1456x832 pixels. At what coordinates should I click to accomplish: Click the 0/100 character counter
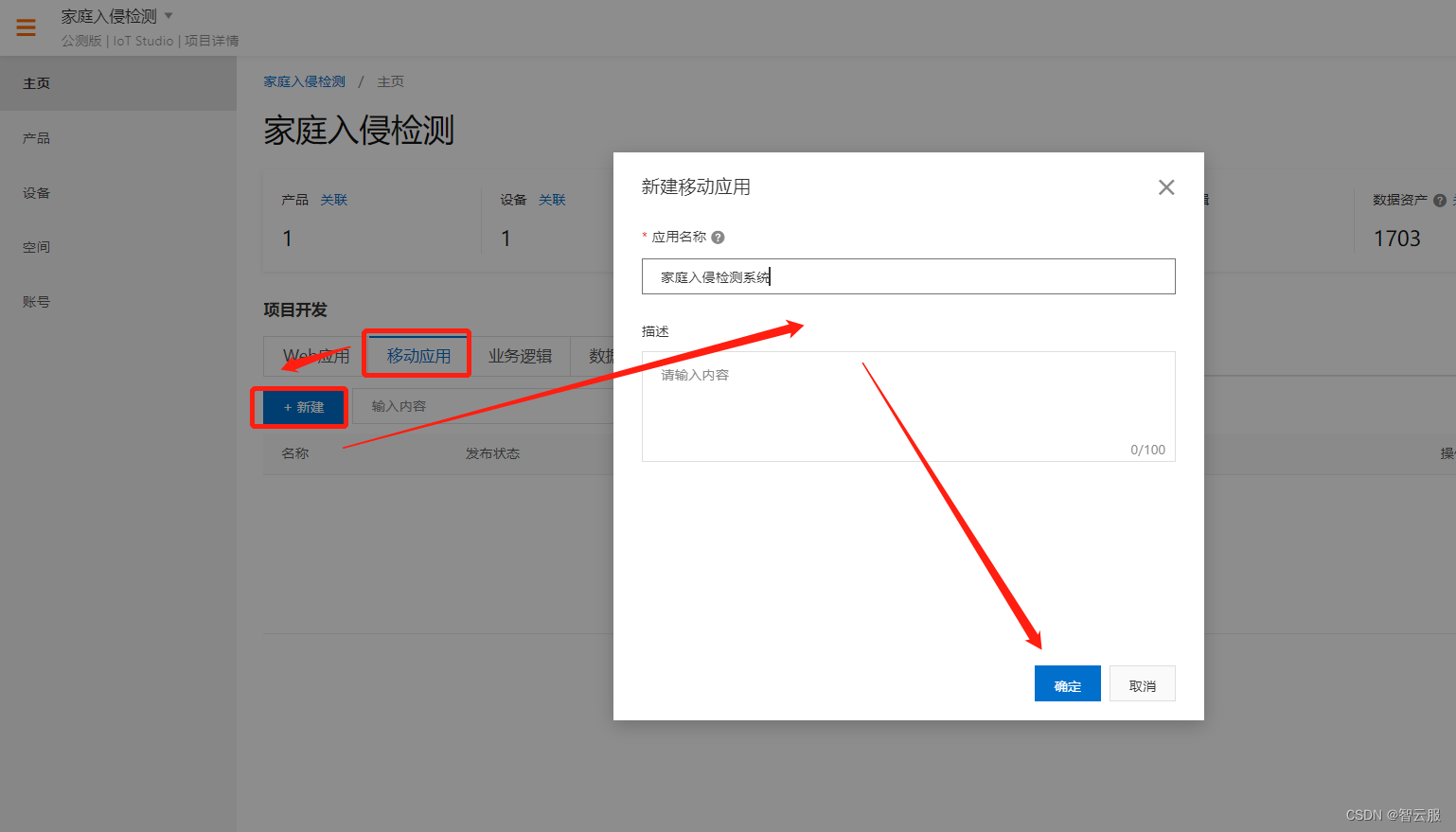[1147, 450]
